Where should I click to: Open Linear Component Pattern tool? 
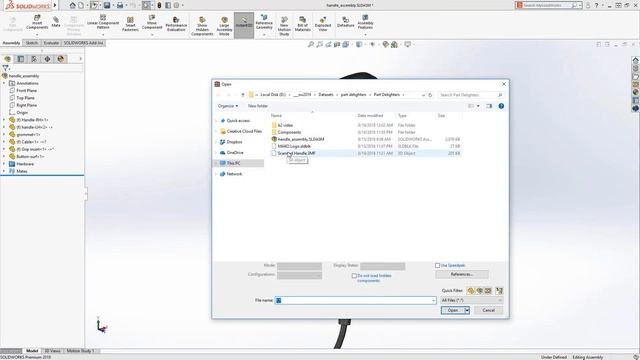click(x=103, y=22)
